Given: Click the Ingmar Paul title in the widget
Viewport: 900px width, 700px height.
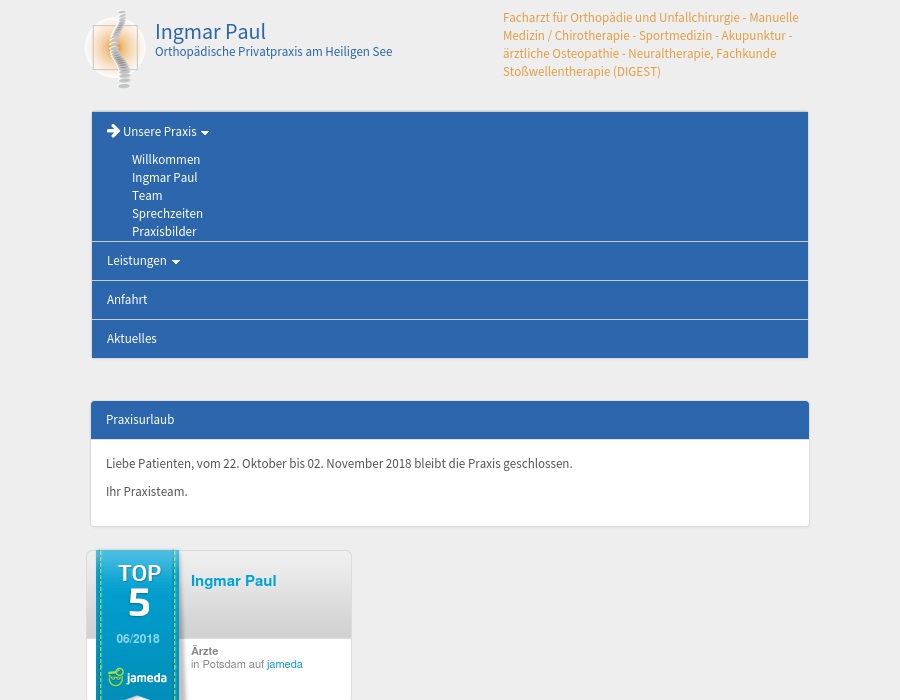Looking at the screenshot, I should (233, 581).
